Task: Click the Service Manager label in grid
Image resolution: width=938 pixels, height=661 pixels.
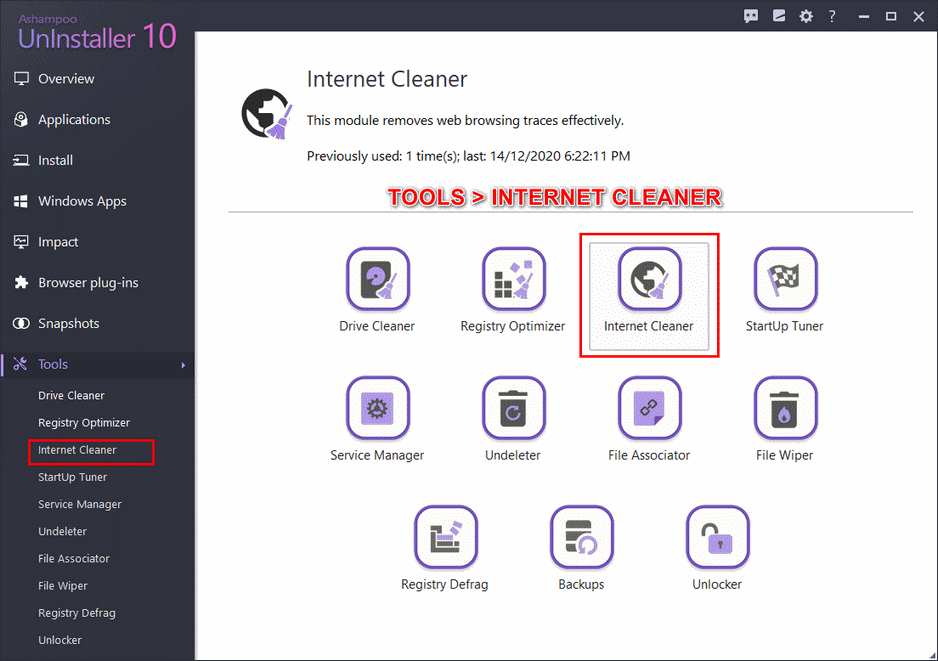Action: click(x=377, y=455)
